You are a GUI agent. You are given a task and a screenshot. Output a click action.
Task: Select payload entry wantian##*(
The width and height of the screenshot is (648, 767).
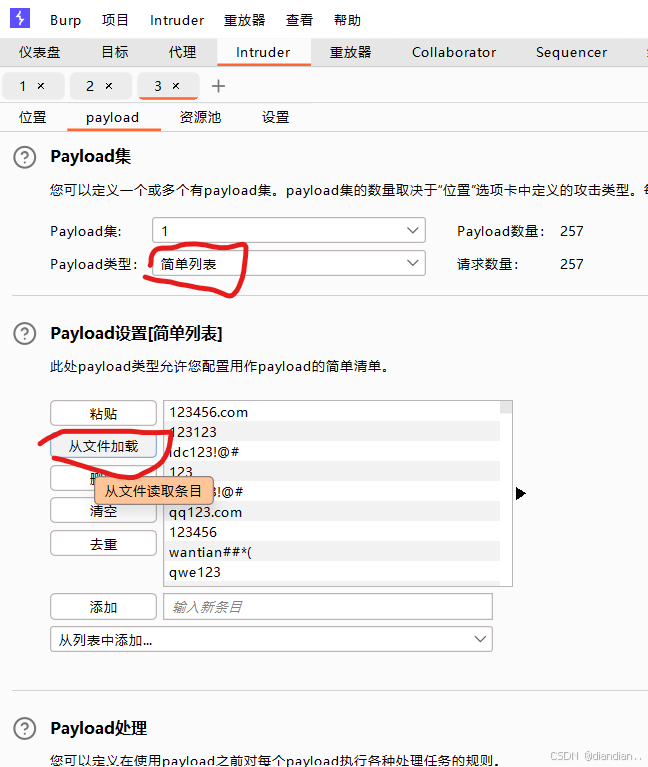[332, 552]
